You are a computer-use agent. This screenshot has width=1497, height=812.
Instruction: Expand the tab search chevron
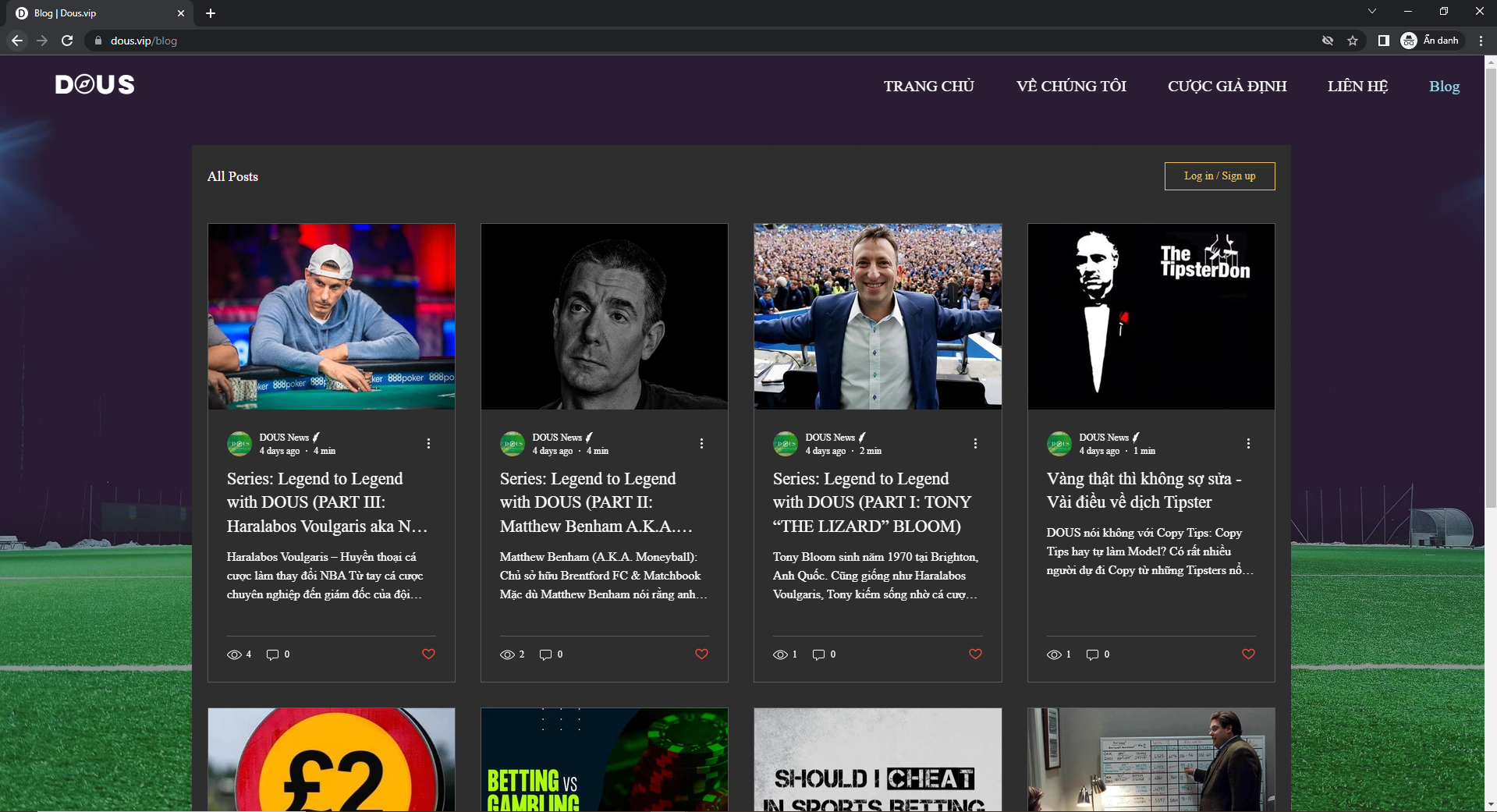point(1372,12)
